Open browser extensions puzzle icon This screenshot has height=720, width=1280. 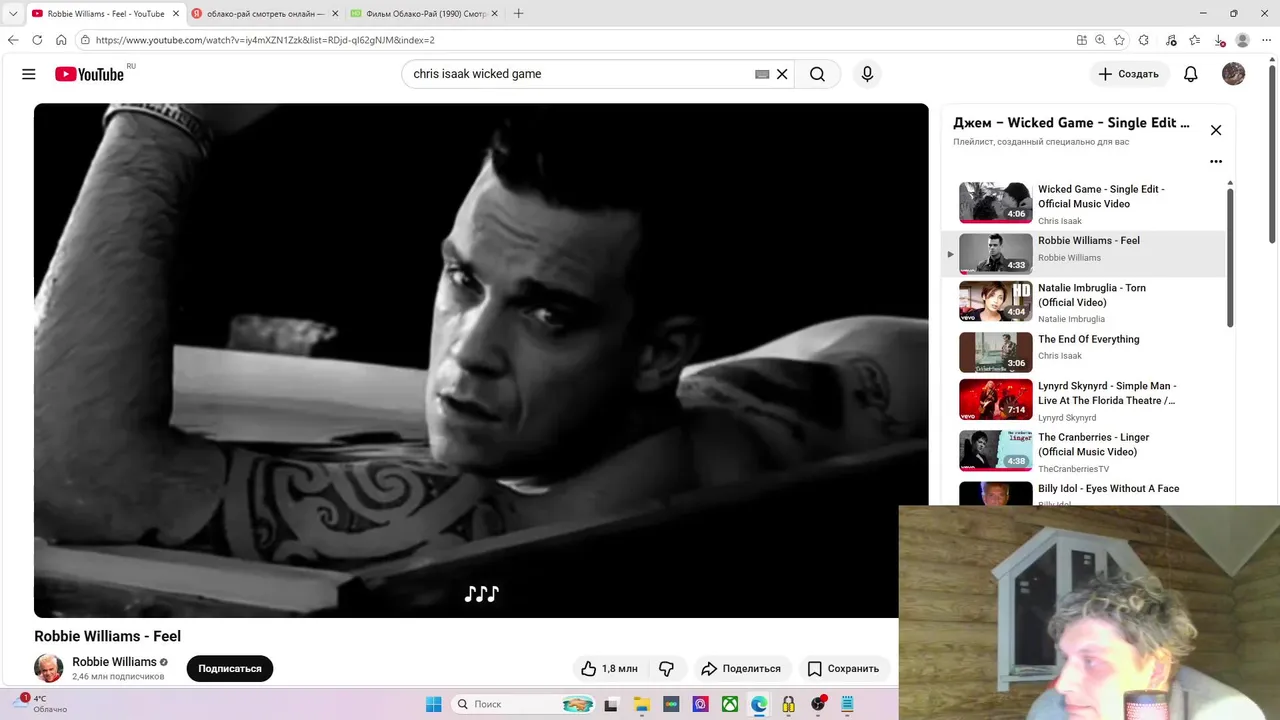tap(1144, 40)
